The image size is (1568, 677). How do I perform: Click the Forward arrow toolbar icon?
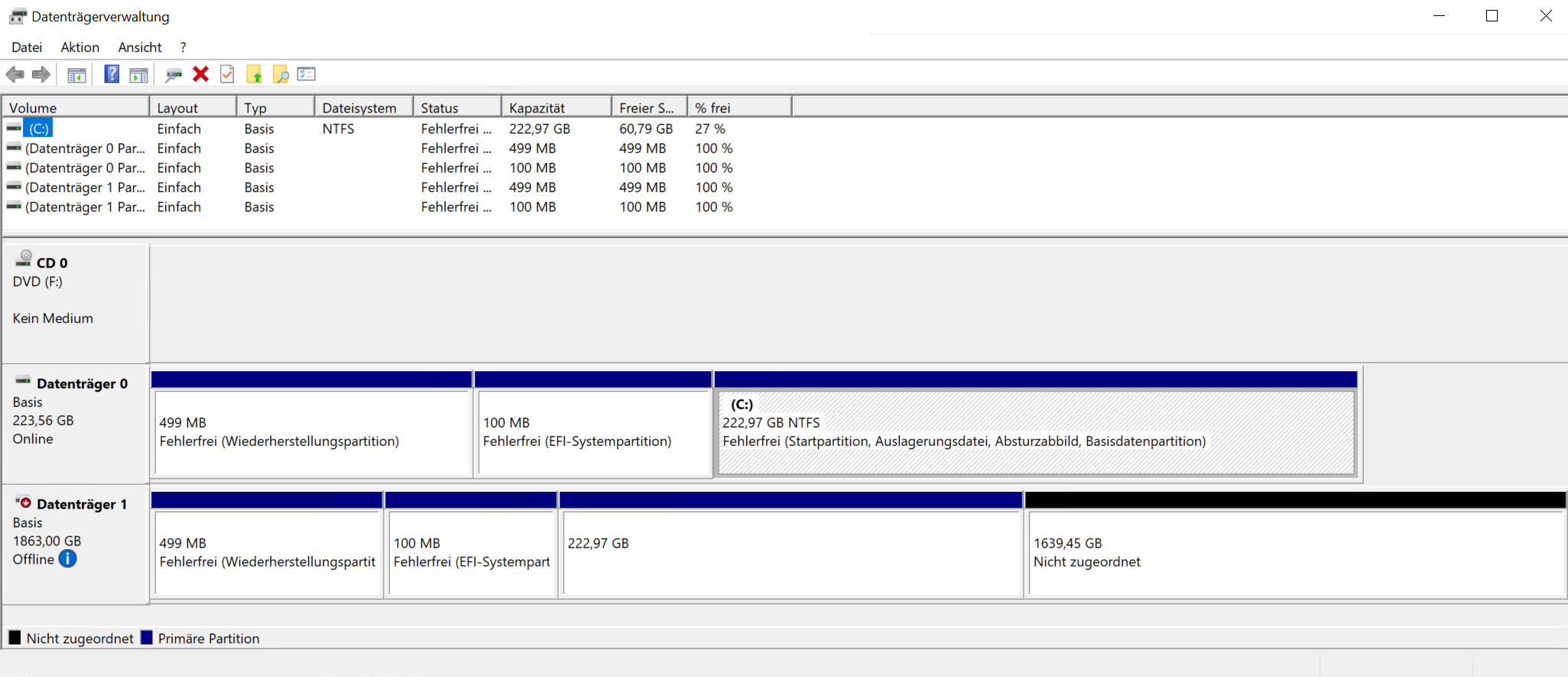pyautogui.click(x=41, y=74)
